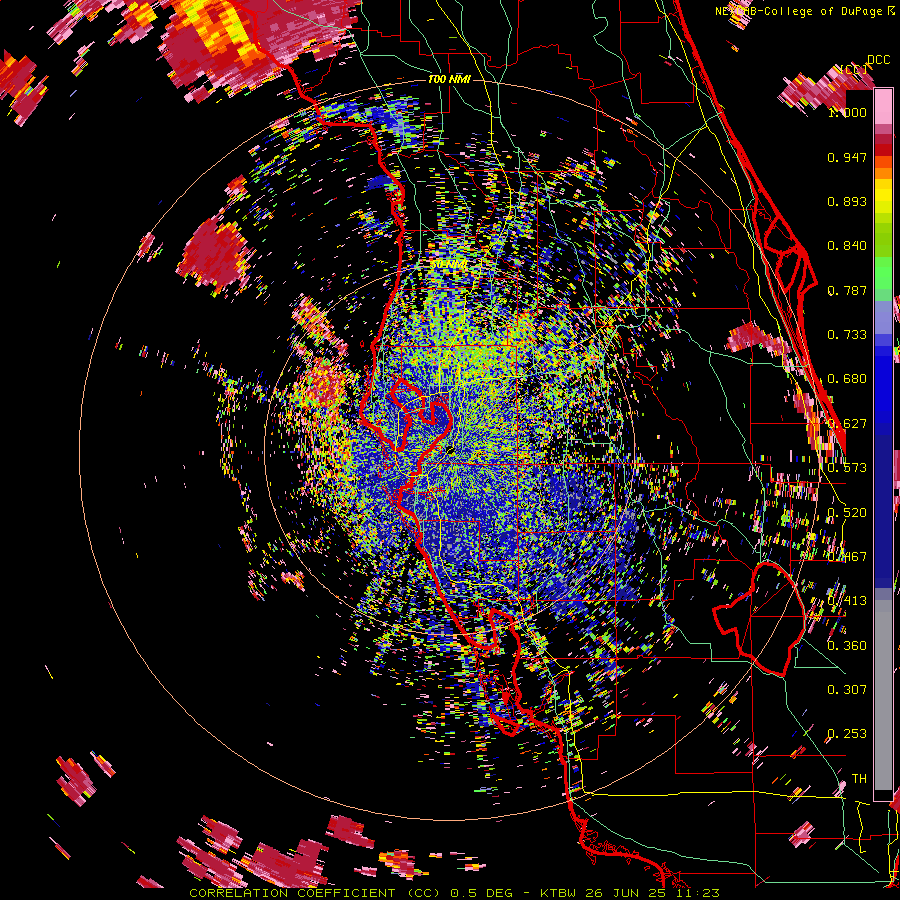
Task: Pick the lavender segment of the color bar
Action: click(883, 317)
